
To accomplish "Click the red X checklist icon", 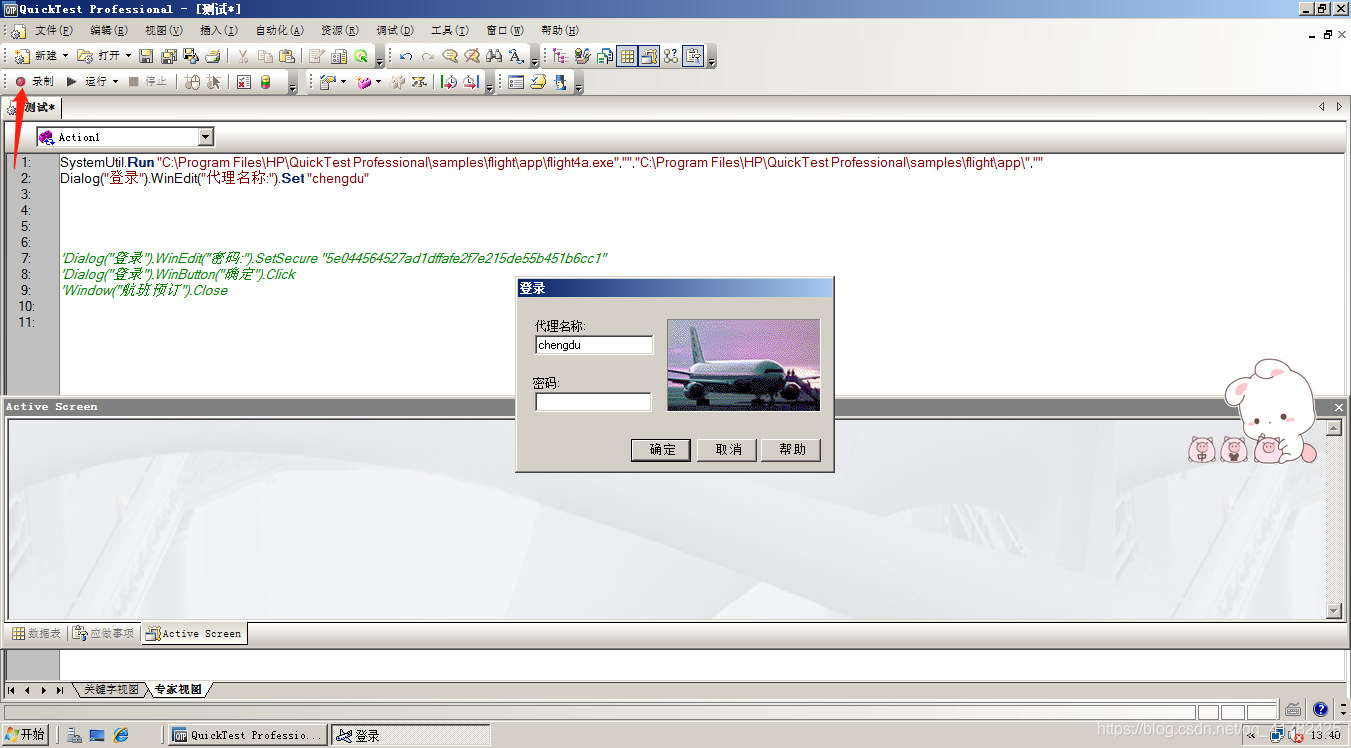I will (x=243, y=82).
